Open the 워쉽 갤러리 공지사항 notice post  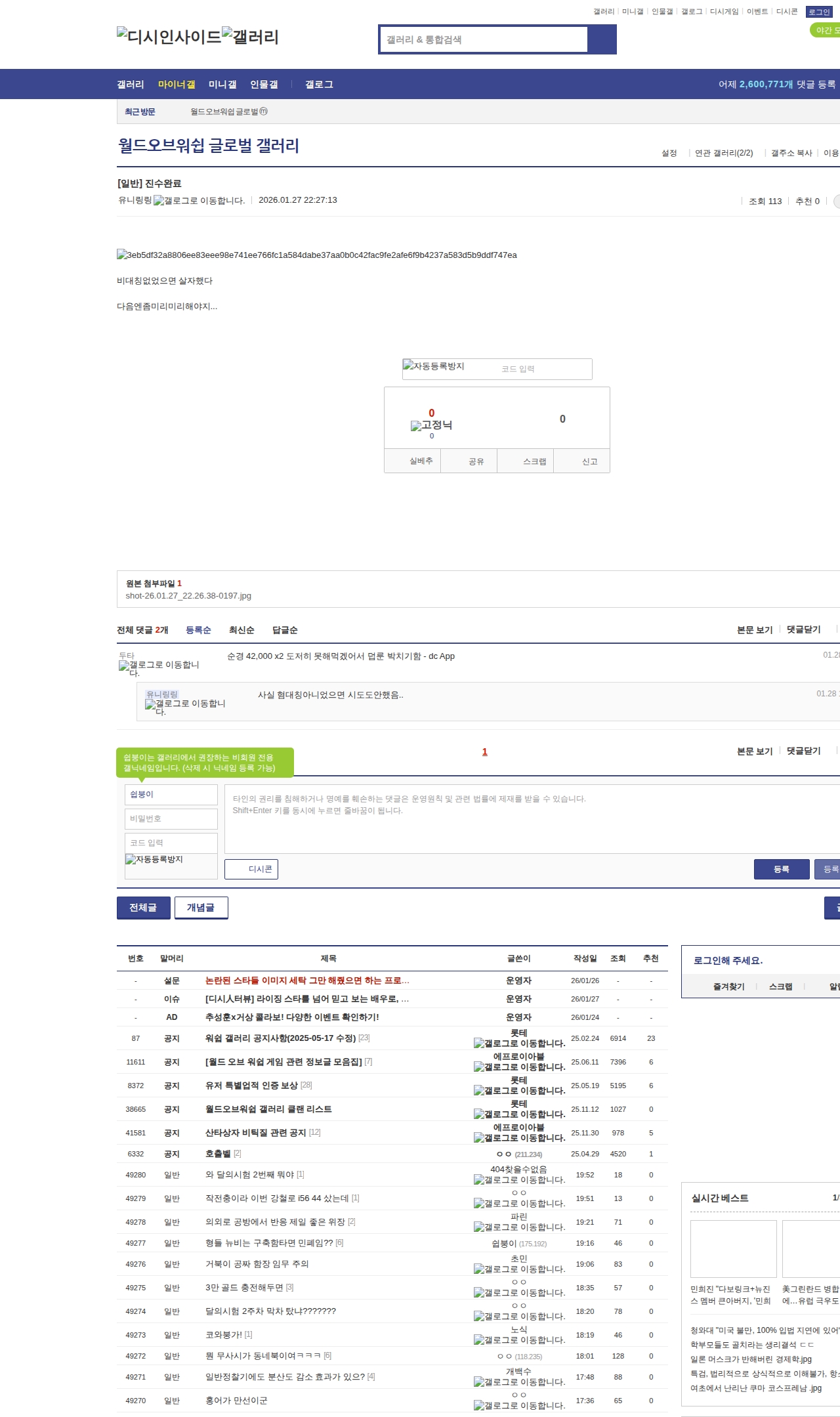click(280, 1038)
